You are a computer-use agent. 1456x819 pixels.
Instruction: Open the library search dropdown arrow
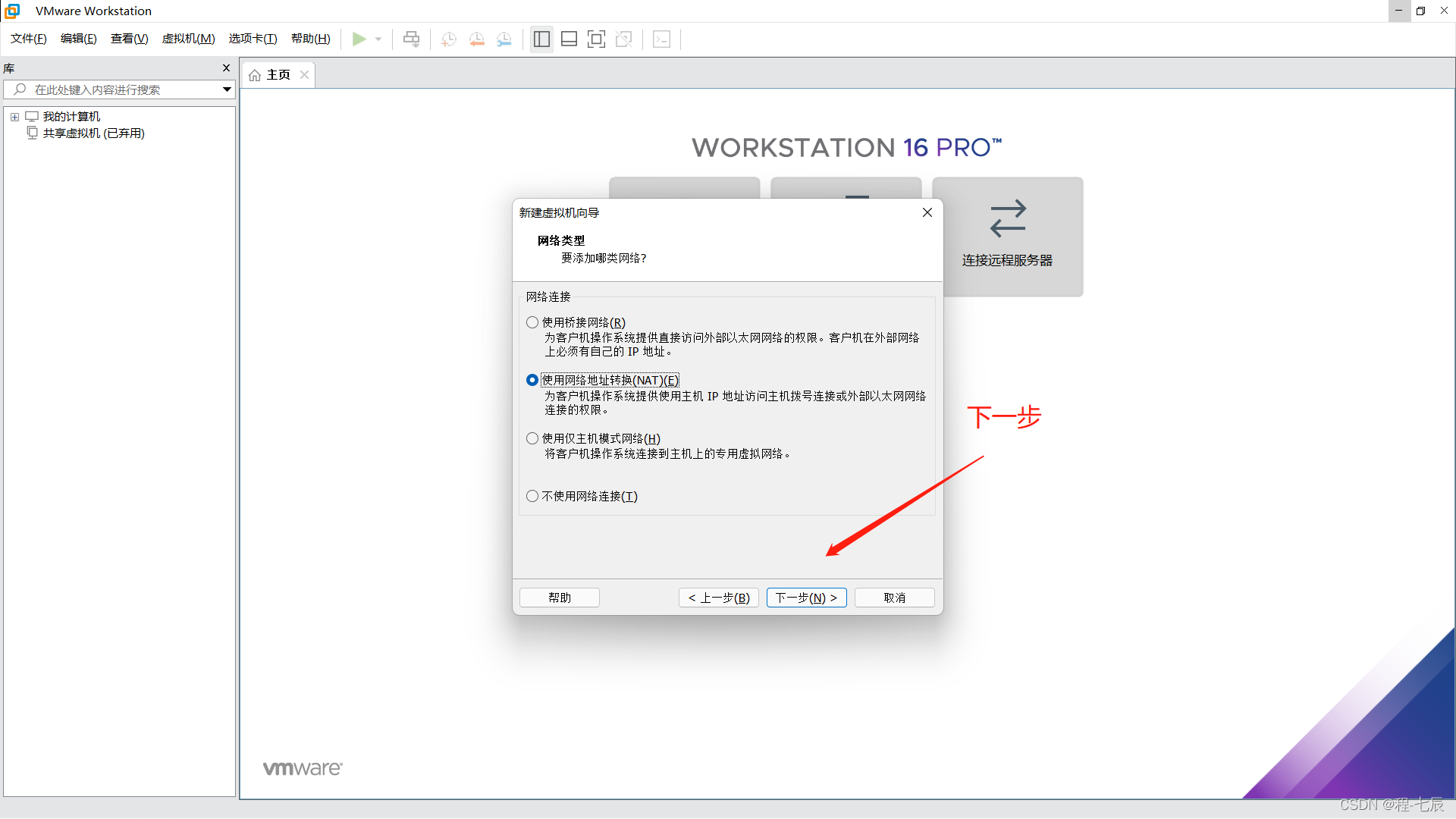227,89
